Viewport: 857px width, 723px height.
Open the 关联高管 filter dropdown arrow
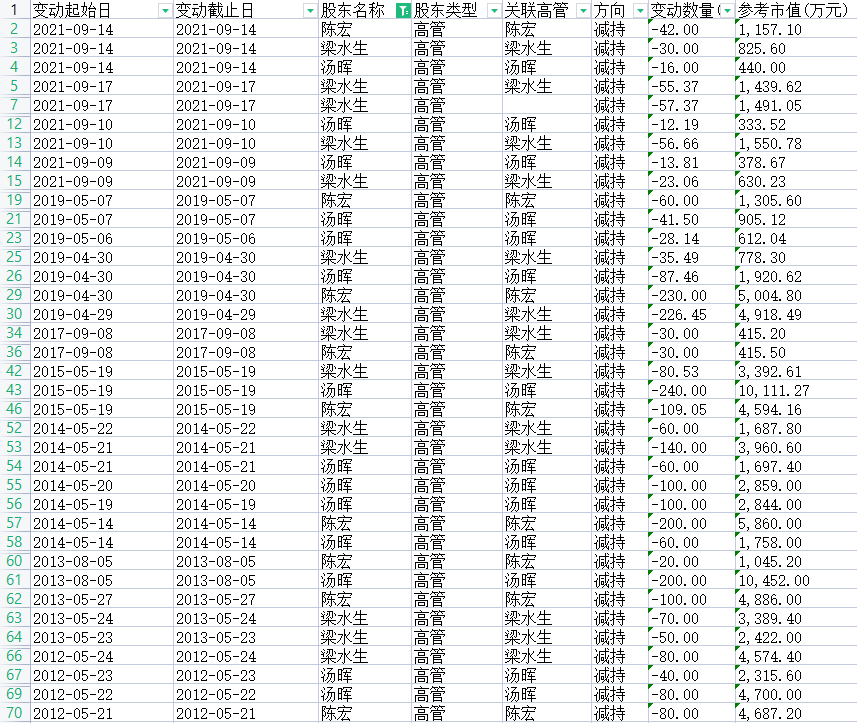click(583, 10)
